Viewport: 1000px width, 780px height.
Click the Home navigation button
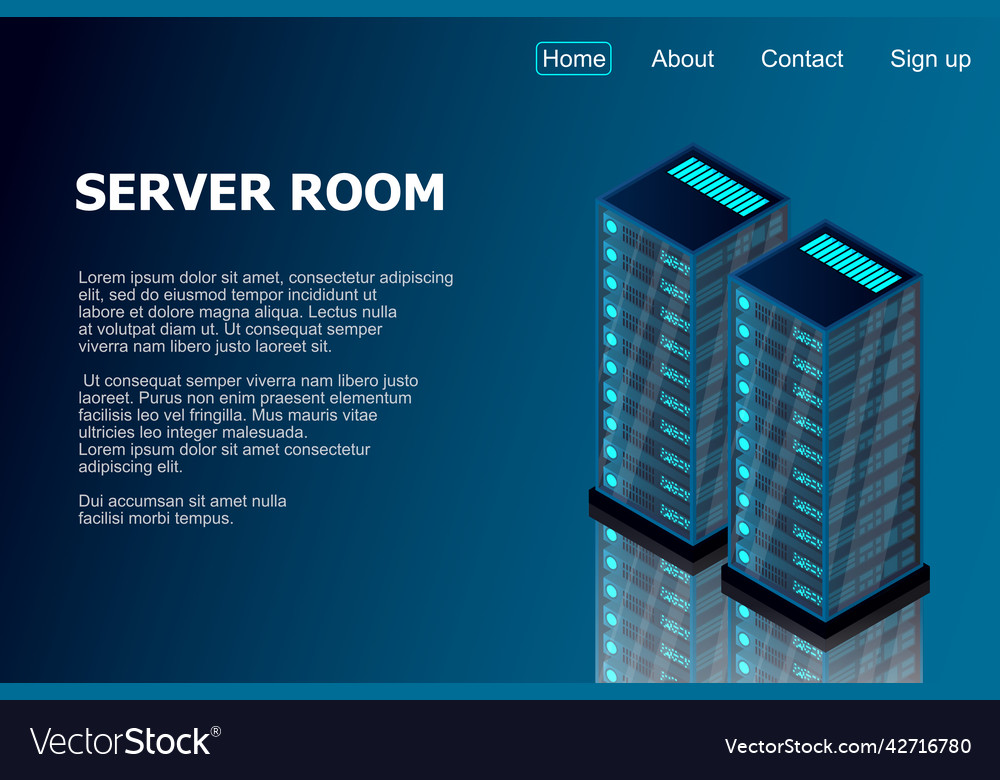click(x=573, y=59)
